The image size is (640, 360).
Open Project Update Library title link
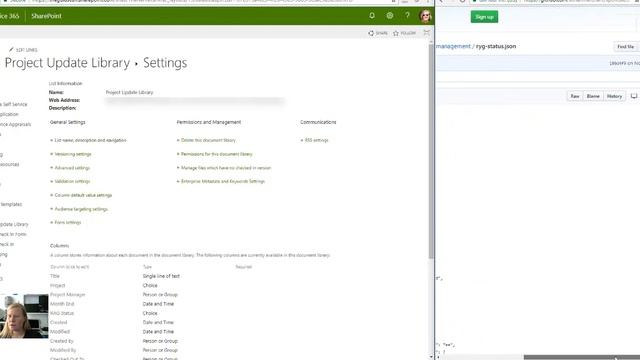coord(67,63)
